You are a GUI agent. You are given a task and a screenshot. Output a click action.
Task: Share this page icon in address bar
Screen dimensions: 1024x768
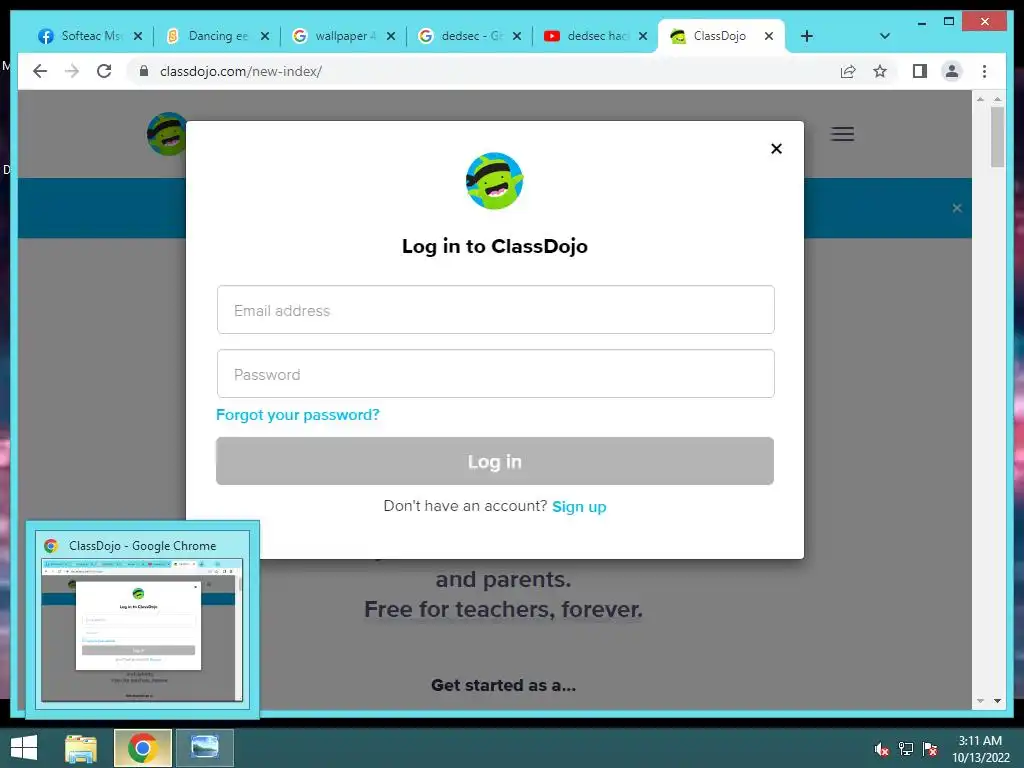[x=848, y=71]
